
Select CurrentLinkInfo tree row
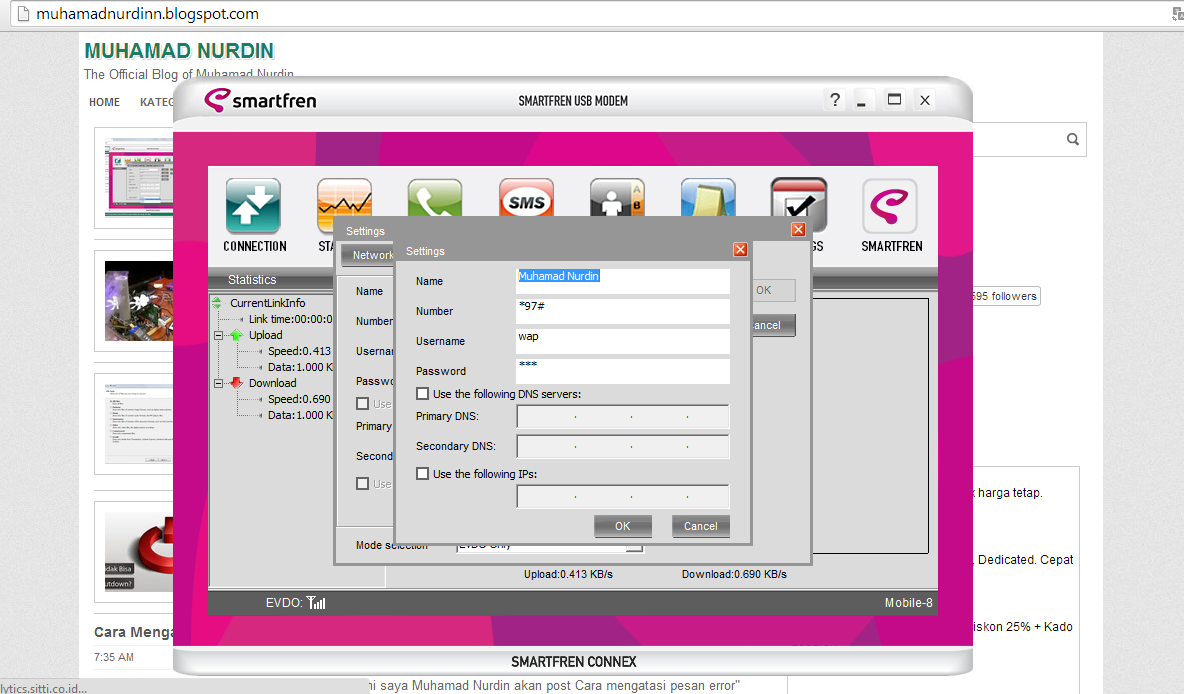tap(267, 303)
